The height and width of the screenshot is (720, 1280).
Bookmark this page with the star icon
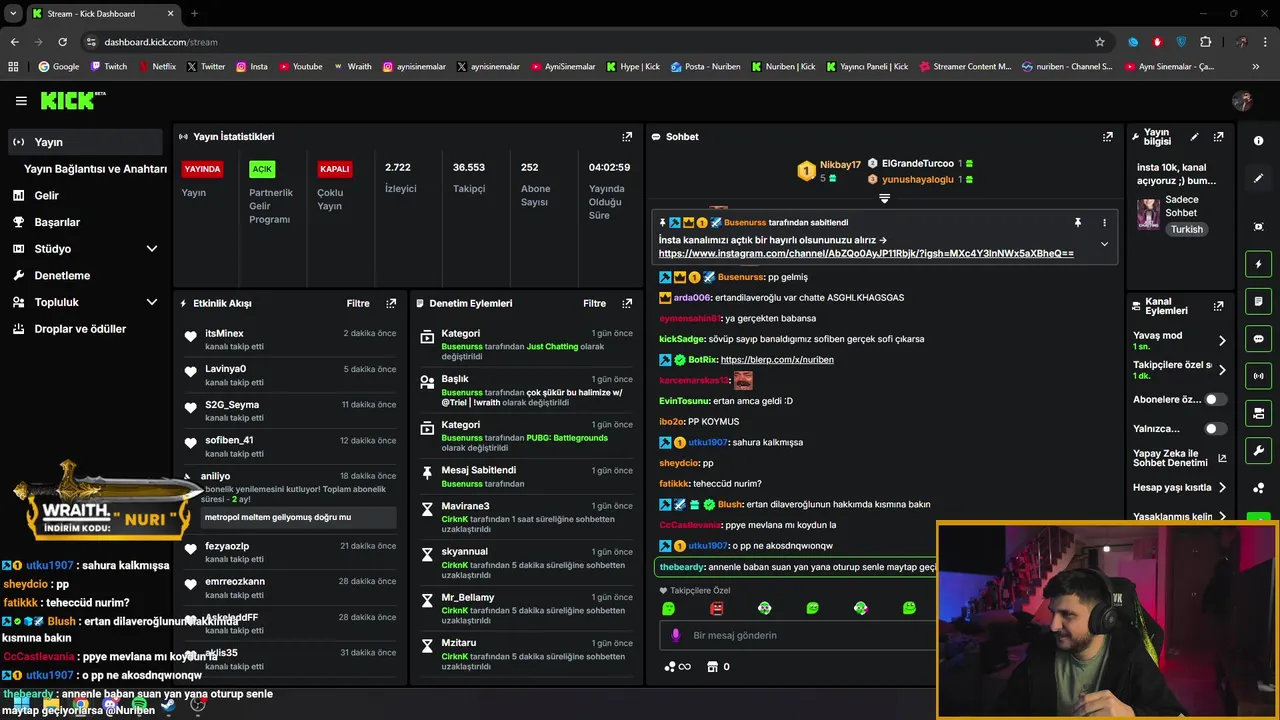[x=1100, y=42]
